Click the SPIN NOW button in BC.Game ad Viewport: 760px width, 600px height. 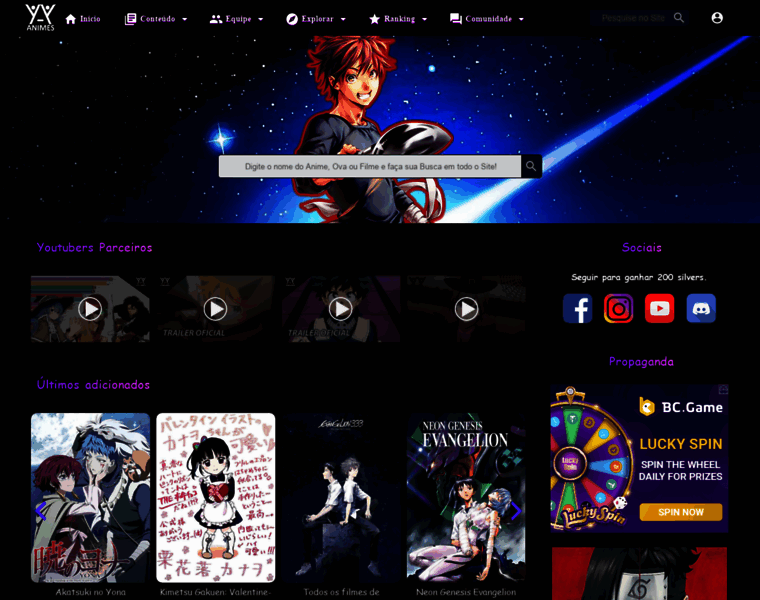pos(681,512)
